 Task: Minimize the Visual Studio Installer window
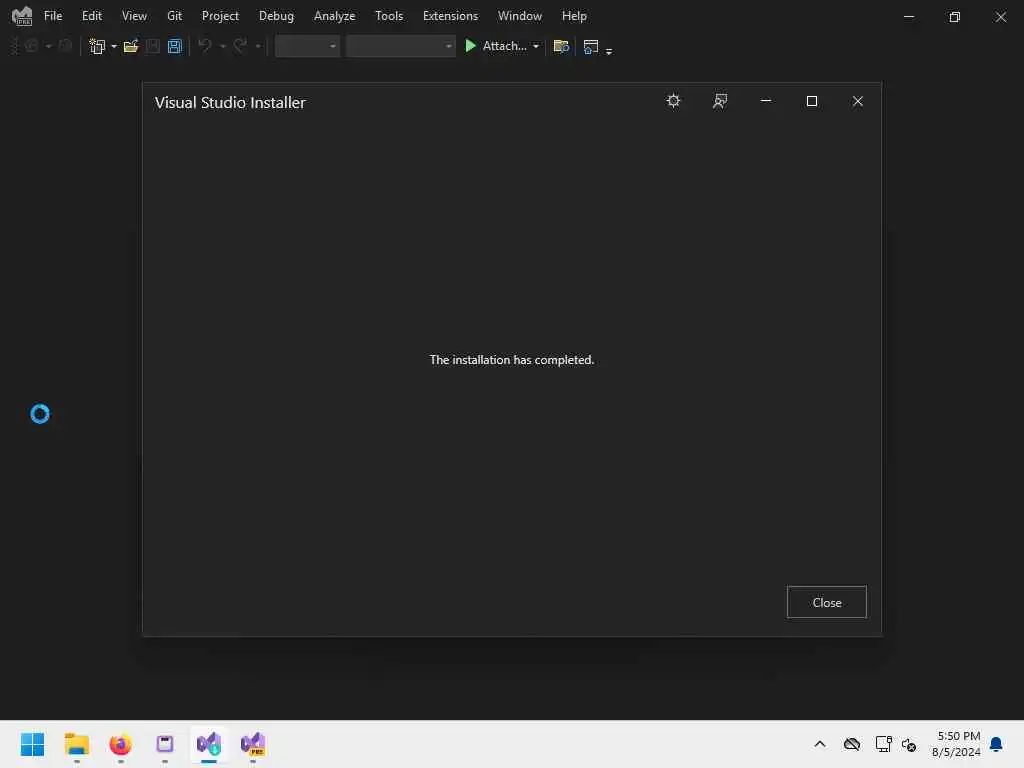point(766,101)
